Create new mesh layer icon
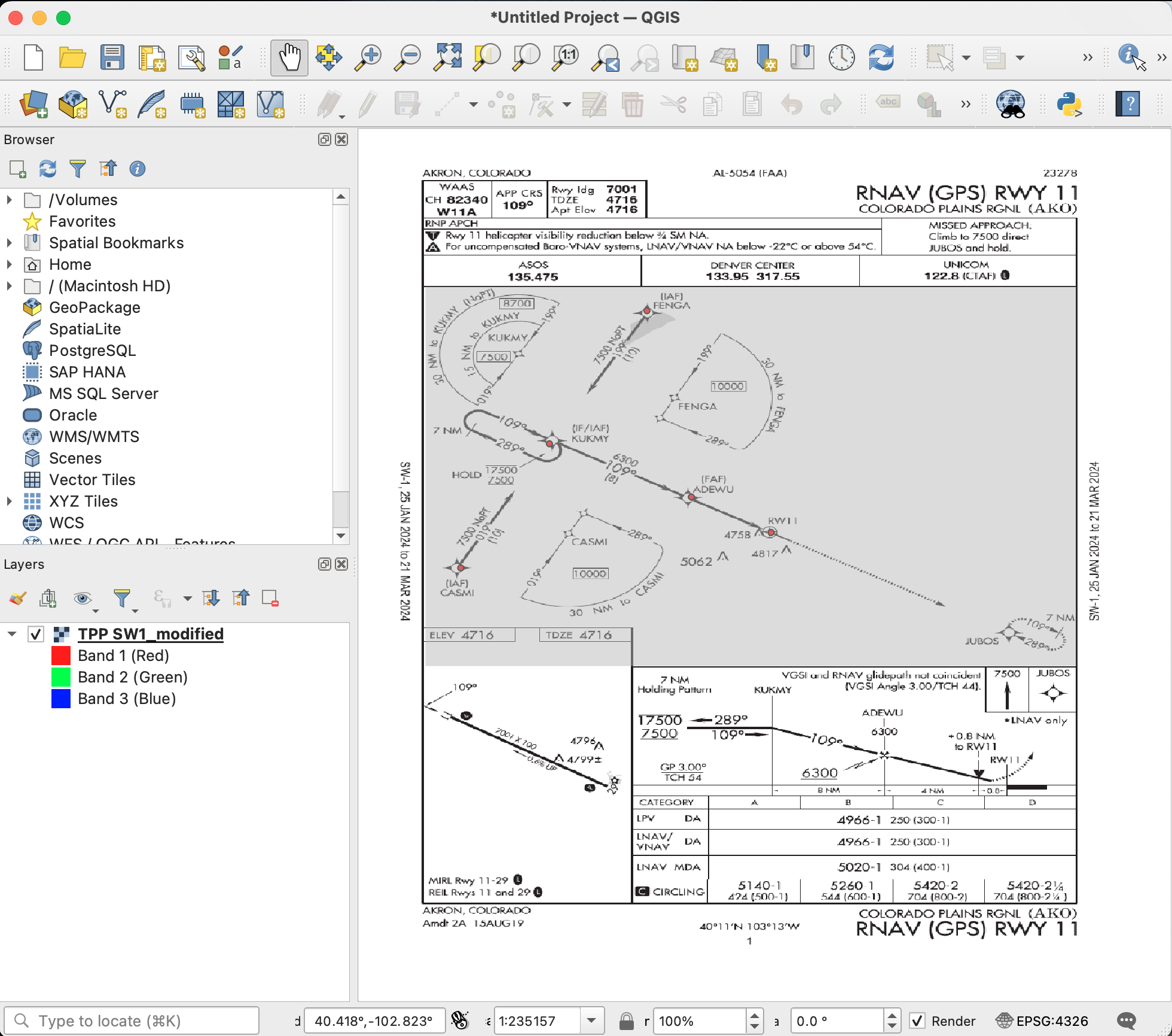Screen dimensions: 1172x1036 coord(231,104)
